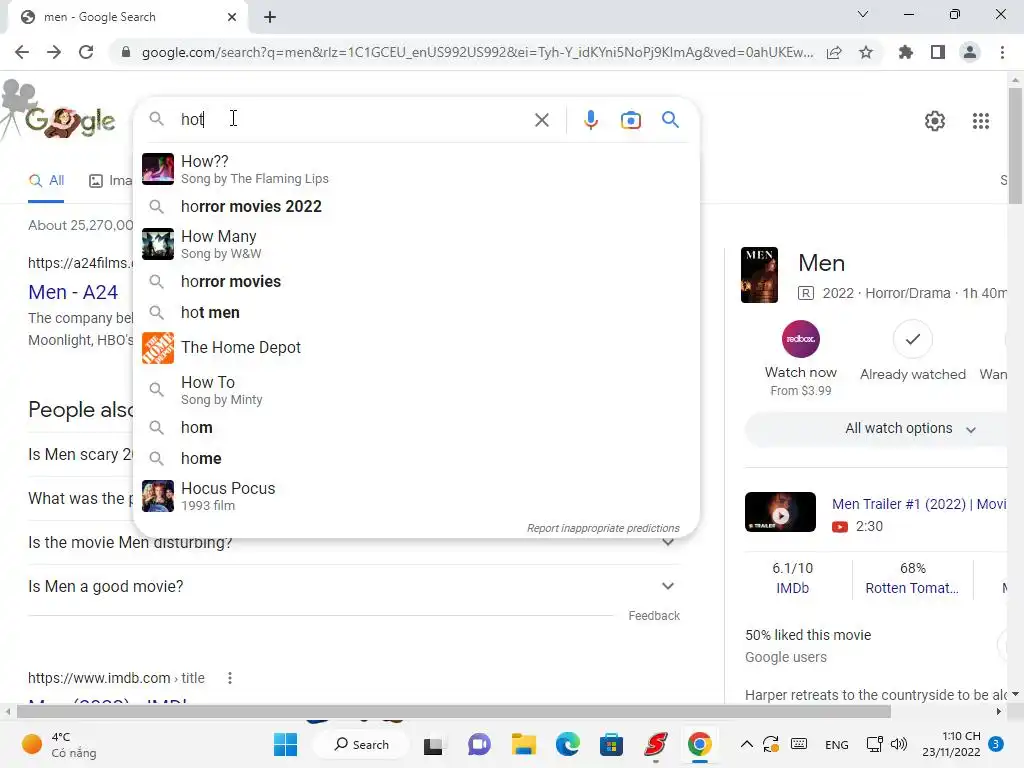Choose 'The Home Depot' suggestion

click(x=417, y=347)
